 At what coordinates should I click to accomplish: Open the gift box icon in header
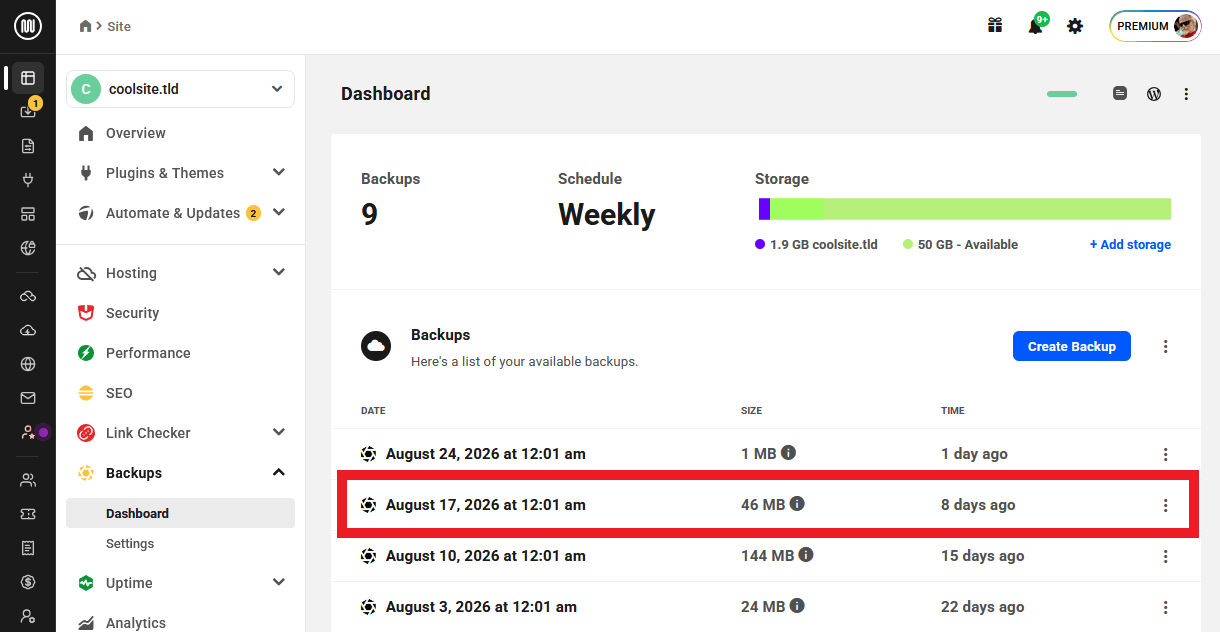coord(995,26)
